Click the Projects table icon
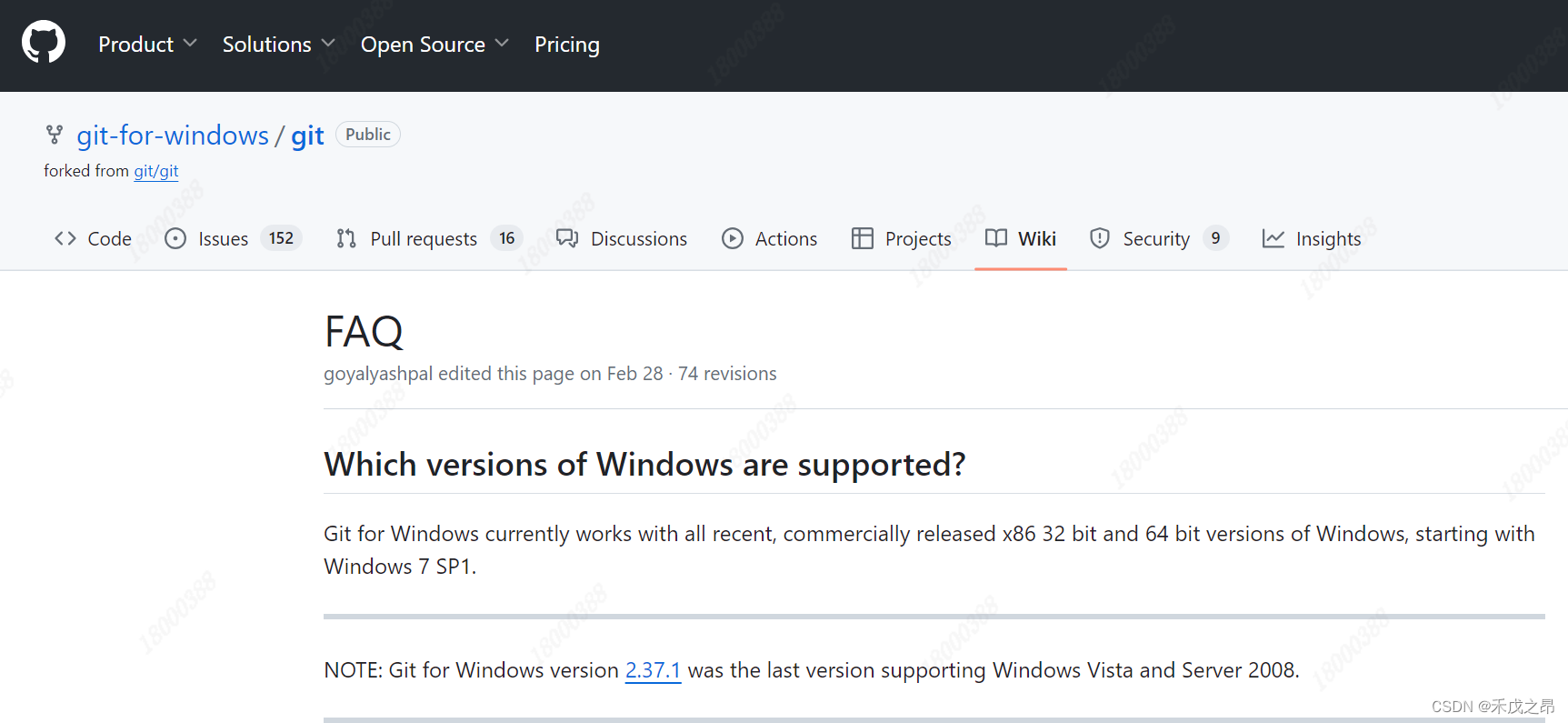1568x723 pixels. (x=862, y=238)
